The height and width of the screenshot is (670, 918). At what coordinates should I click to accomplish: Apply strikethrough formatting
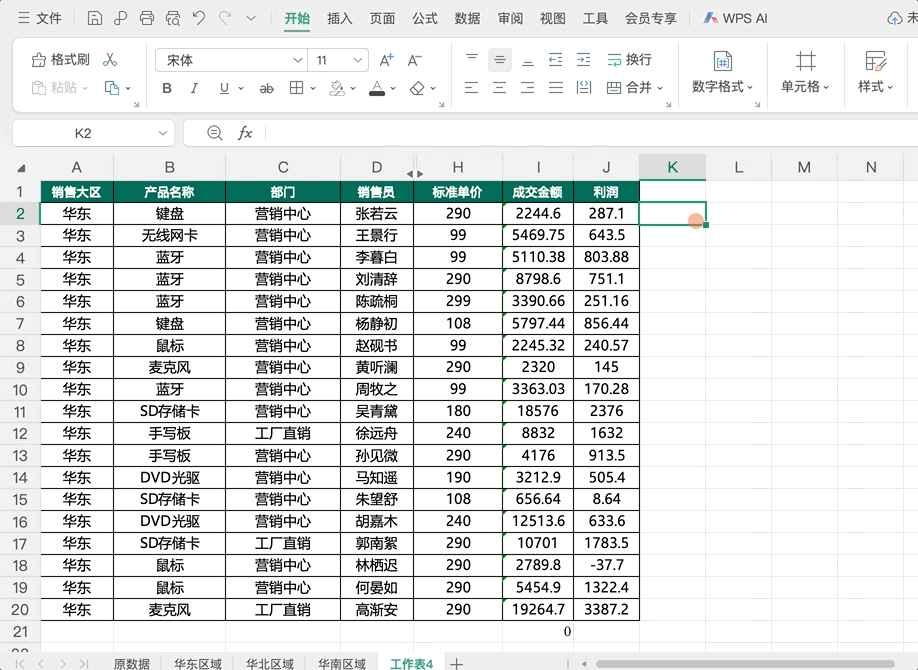click(x=266, y=88)
